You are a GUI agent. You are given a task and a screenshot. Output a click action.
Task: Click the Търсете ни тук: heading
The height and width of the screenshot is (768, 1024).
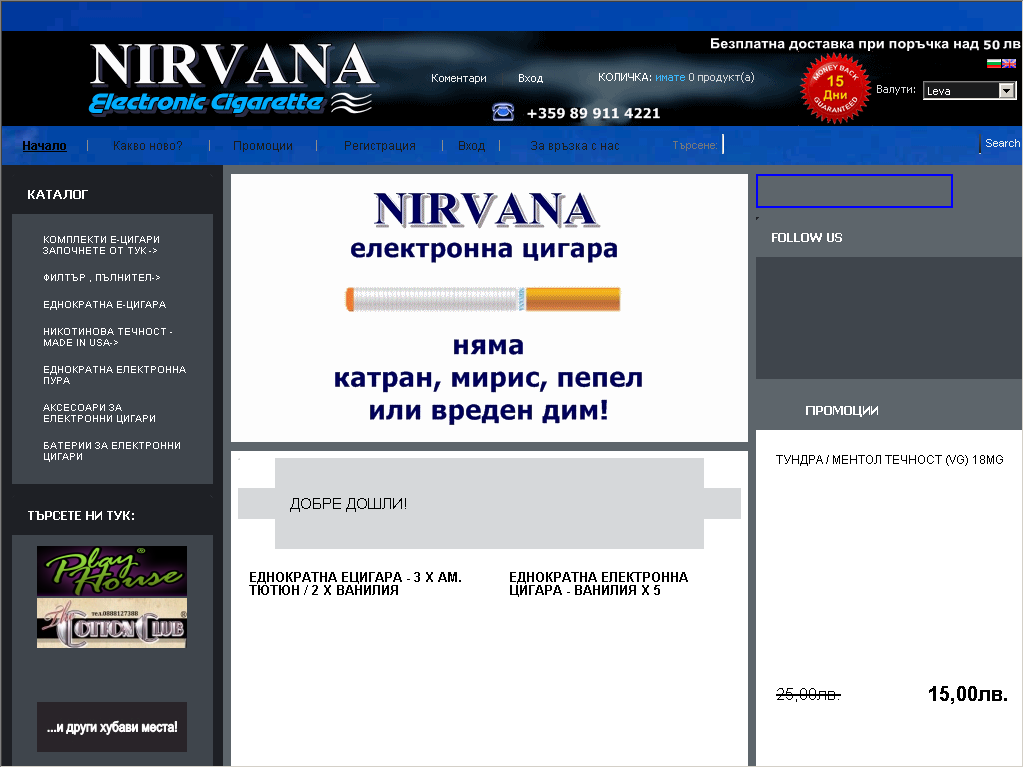coord(81,516)
